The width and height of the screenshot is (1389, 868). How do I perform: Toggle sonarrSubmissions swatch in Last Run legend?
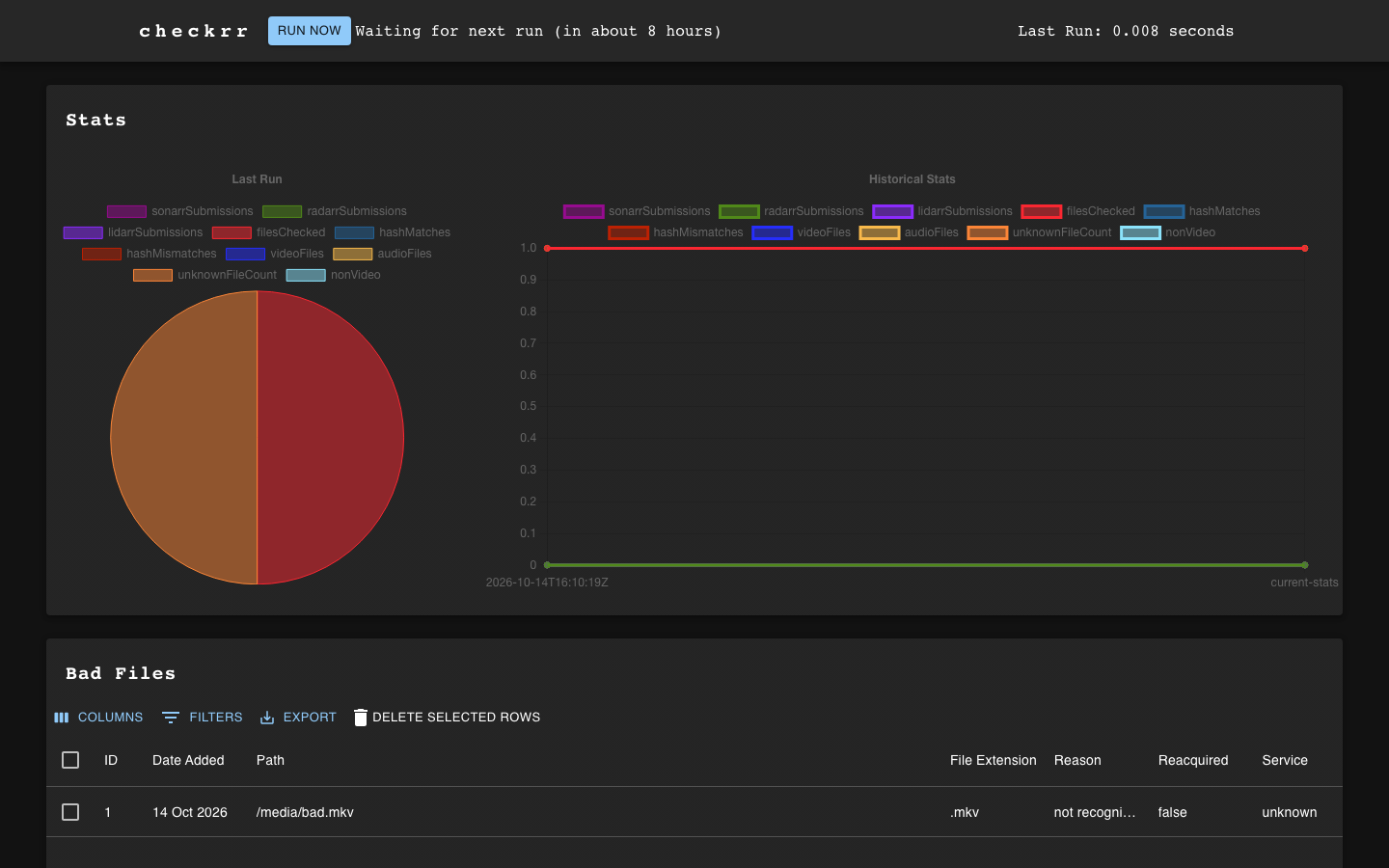[126, 211]
